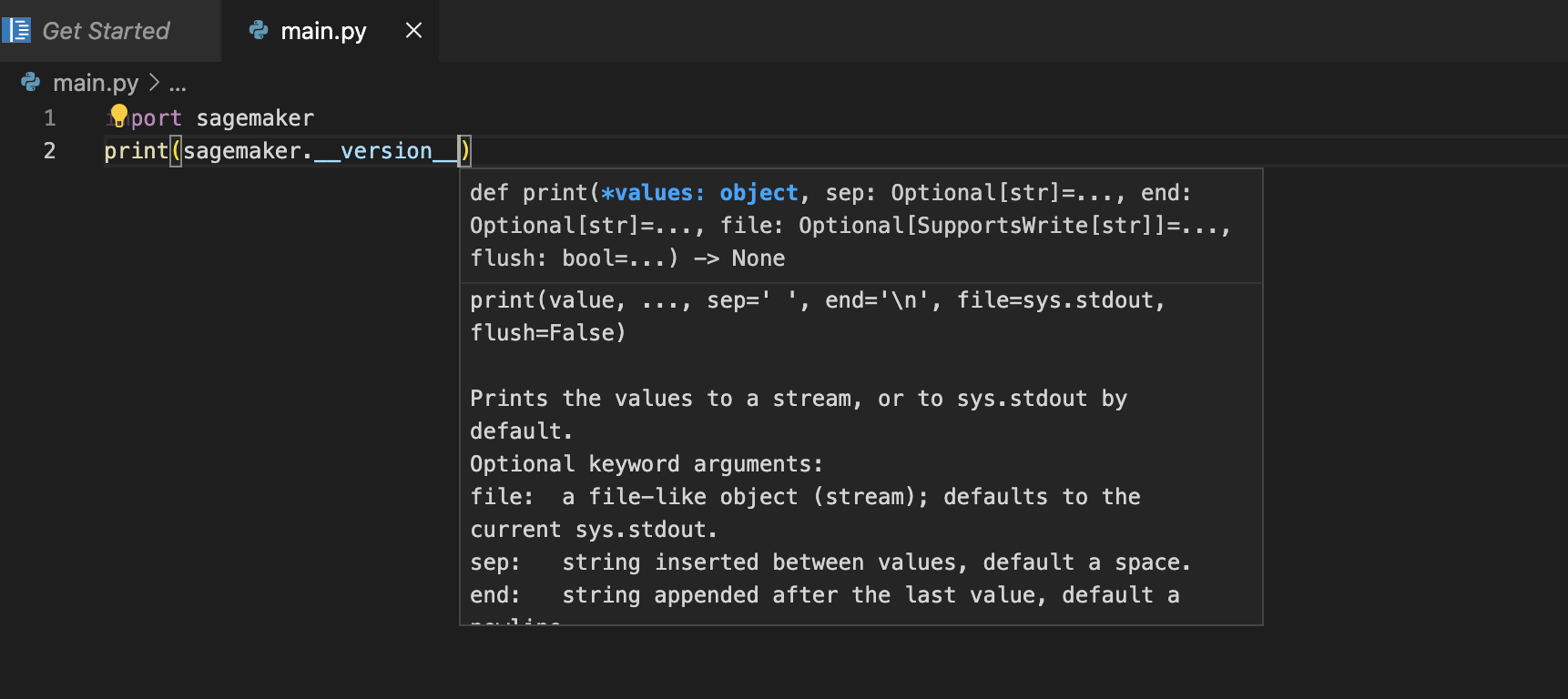The image size is (1568, 699).
Task: Click the lightbulb code action icon
Action: [x=118, y=115]
